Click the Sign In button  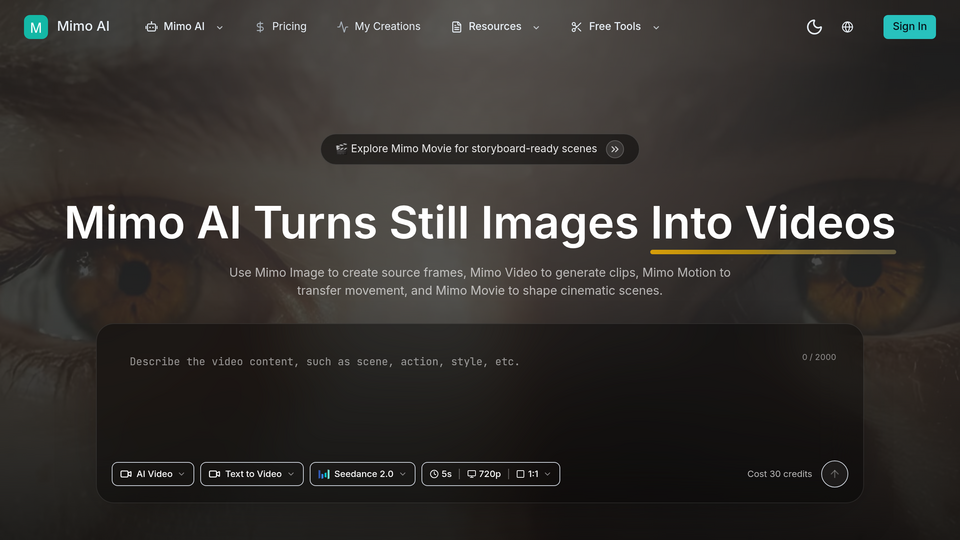(x=909, y=27)
